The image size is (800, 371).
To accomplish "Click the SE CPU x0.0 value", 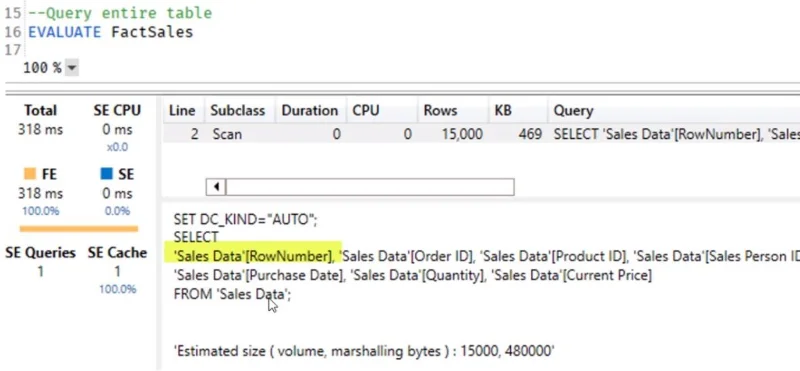I will 117,147.
